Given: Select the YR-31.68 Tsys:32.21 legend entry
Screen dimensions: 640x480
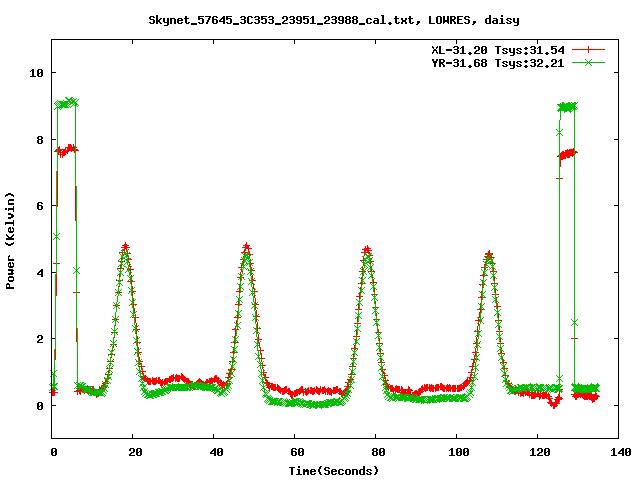Looking at the screenshot, I should click(x=498, y=63).
